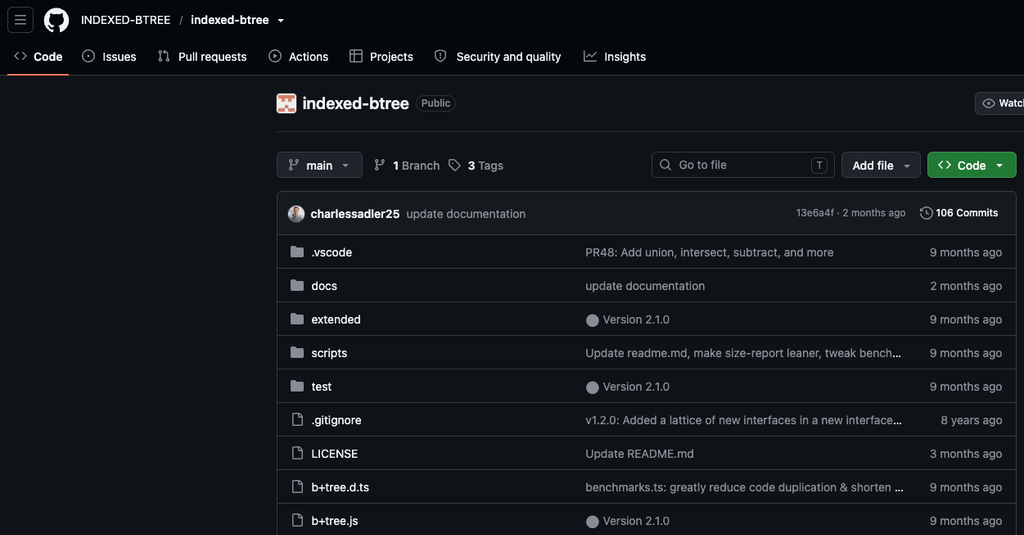The height and width of the screenshot is (535, 1024).
Task: Open the 106 Commits history link
Action: tap(959, 213)
